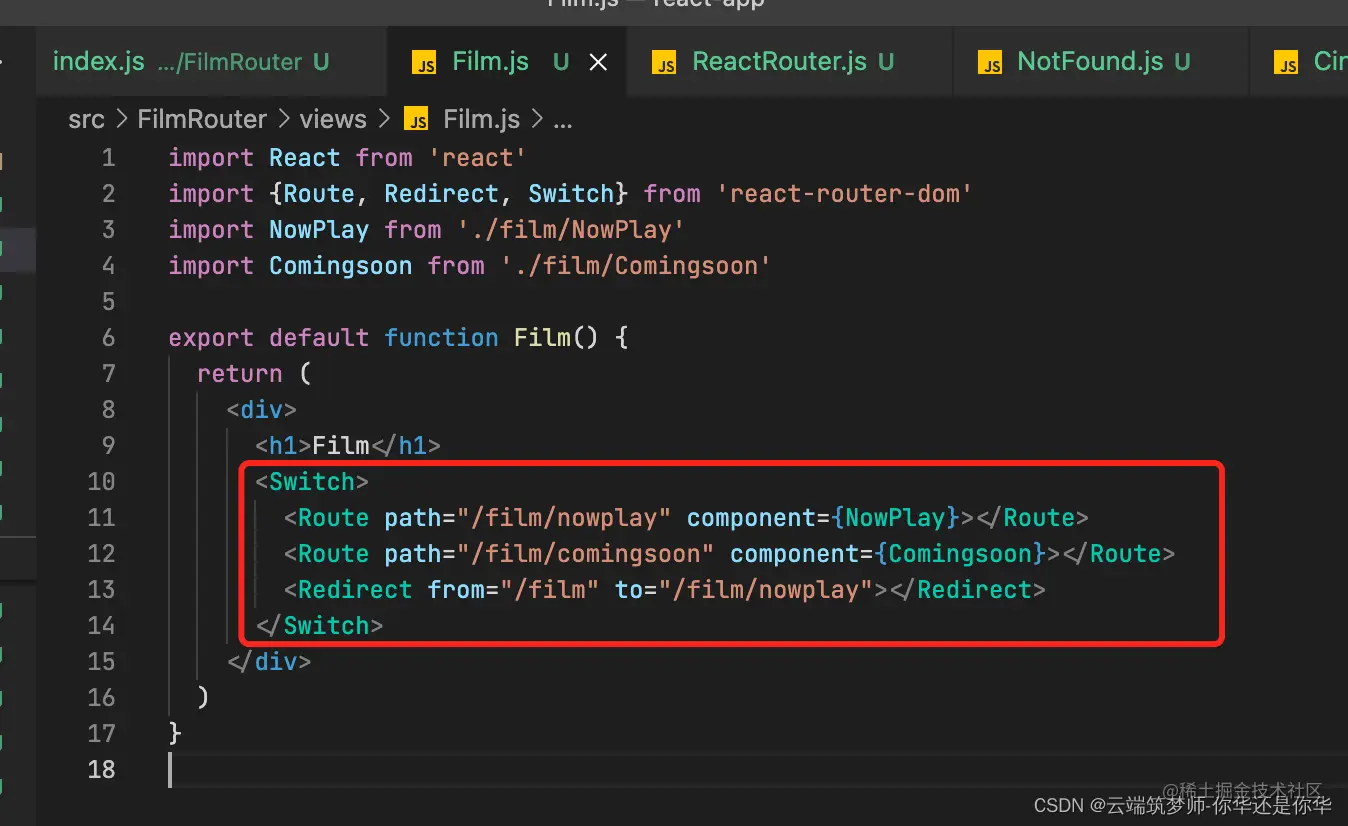Click {NowPlay} component value on line 11
The height and width of the screenshot is (826, 1348).
pyautogui.click(x=896, y=518)
